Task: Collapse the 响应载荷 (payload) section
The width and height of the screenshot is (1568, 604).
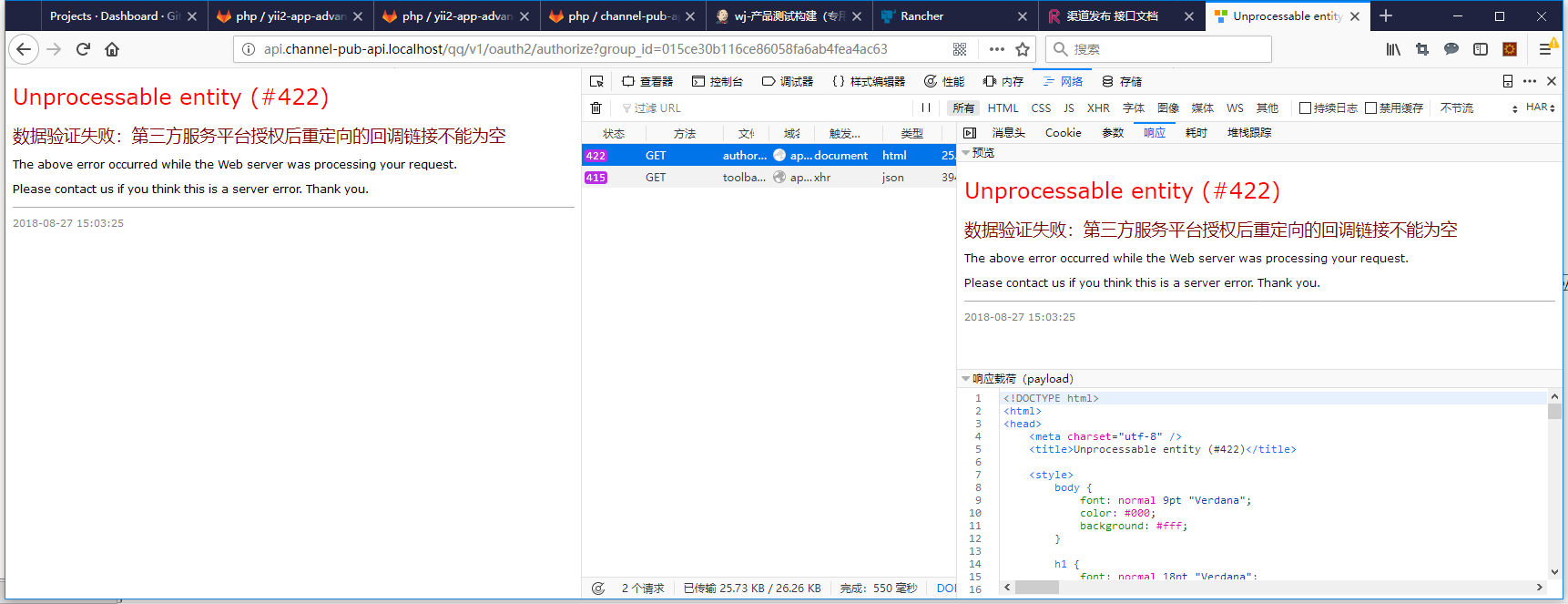Action: tap(966, 379)
